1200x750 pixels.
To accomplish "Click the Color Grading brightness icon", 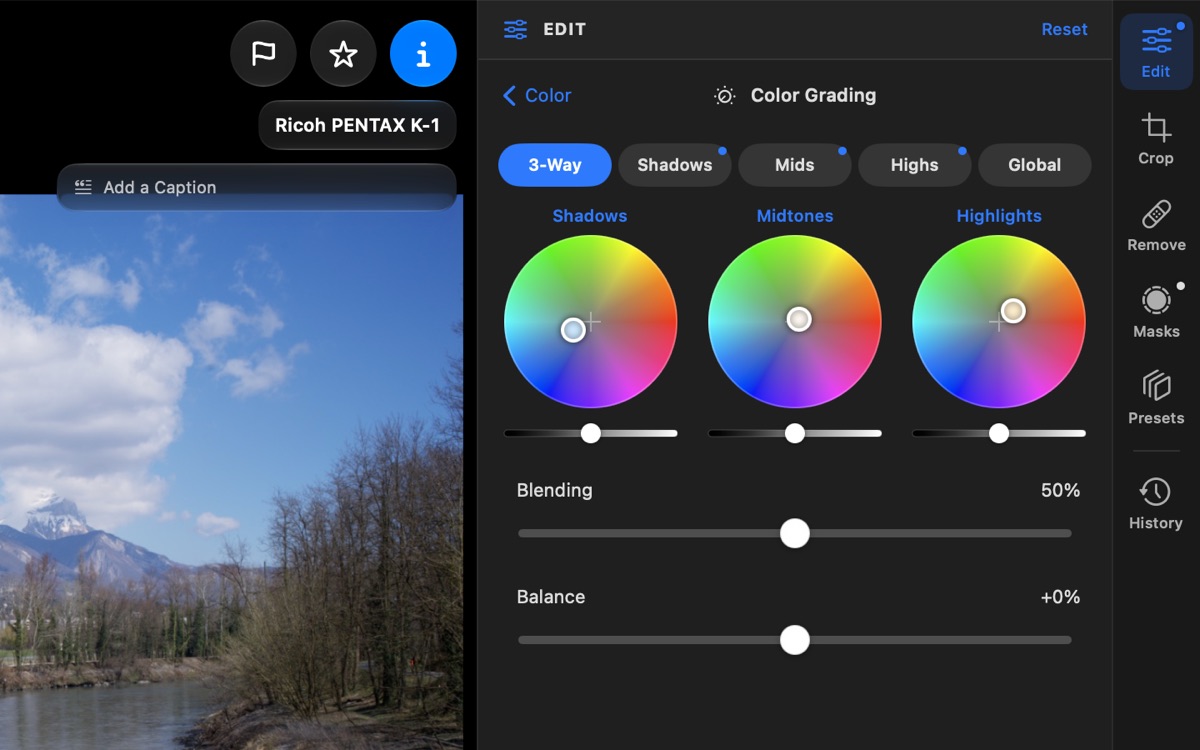I will pyautogui.click(x=725, y=96).
